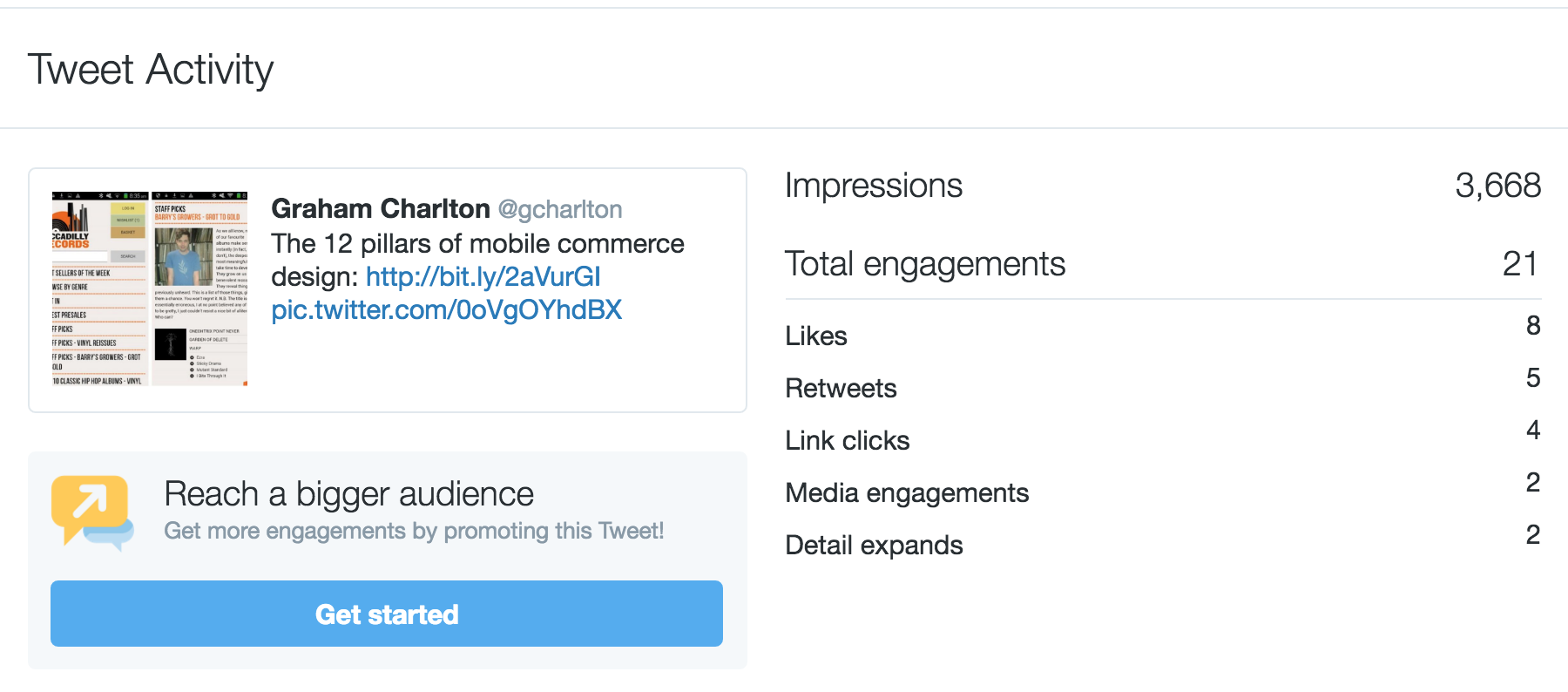The width and height of the screenshot is (1568, 692).
Task: Click the 21 total engagements number
Action: click(x=1520, y=264)
